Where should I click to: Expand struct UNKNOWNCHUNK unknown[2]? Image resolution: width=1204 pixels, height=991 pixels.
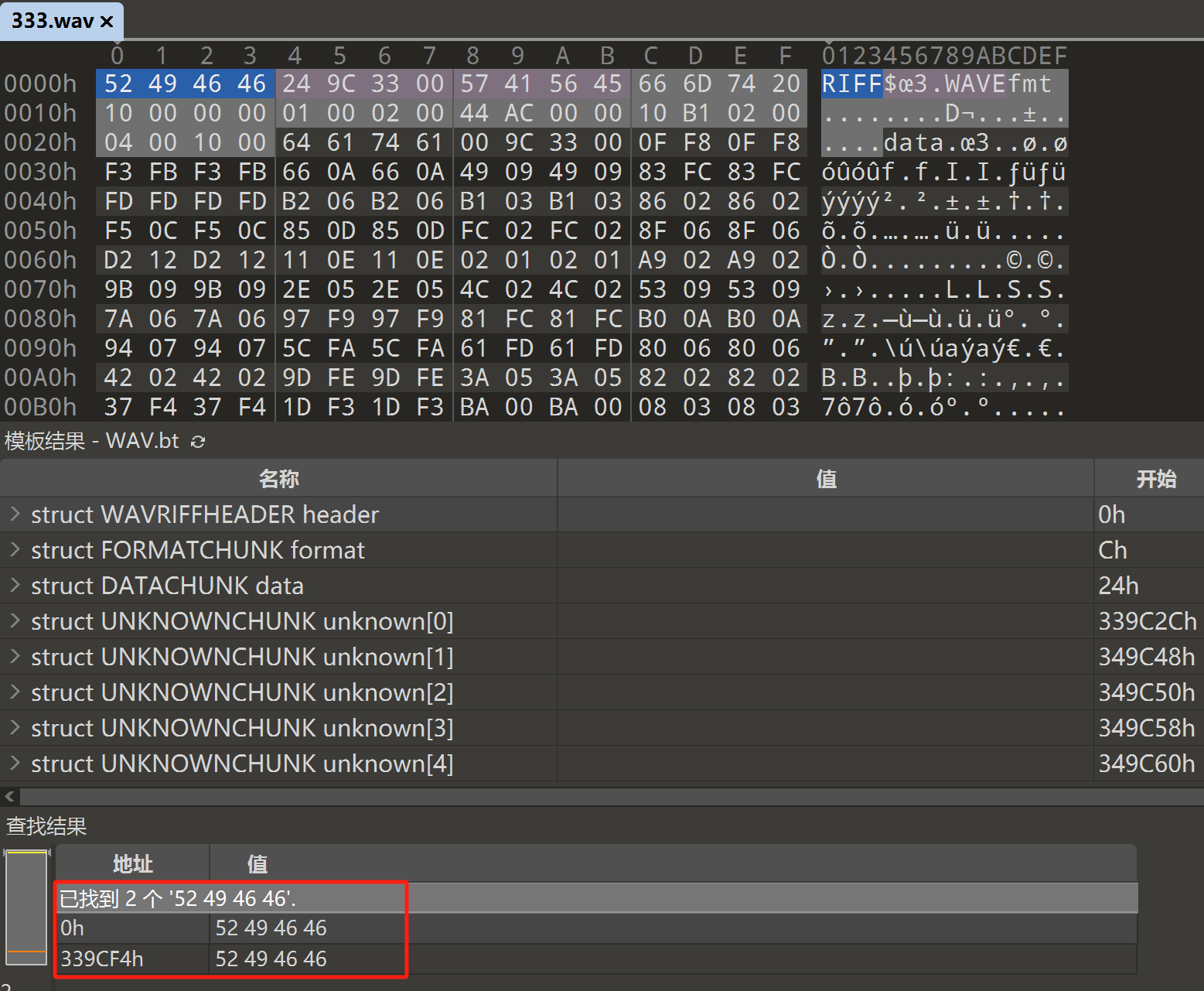14,692
